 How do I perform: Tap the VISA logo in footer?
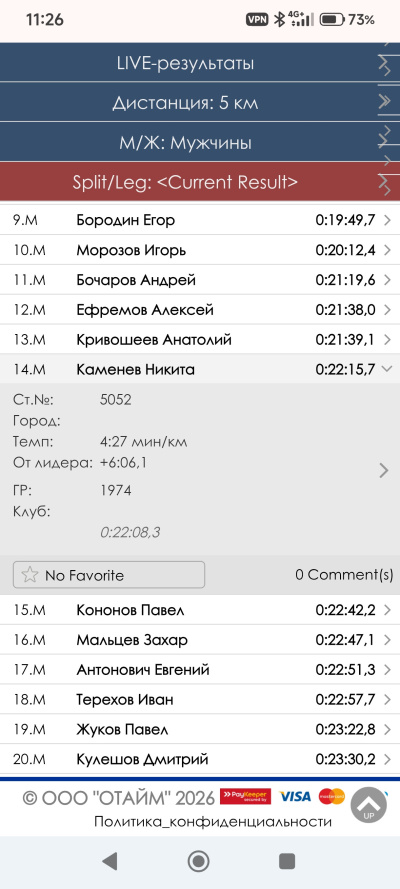(295, 797)
